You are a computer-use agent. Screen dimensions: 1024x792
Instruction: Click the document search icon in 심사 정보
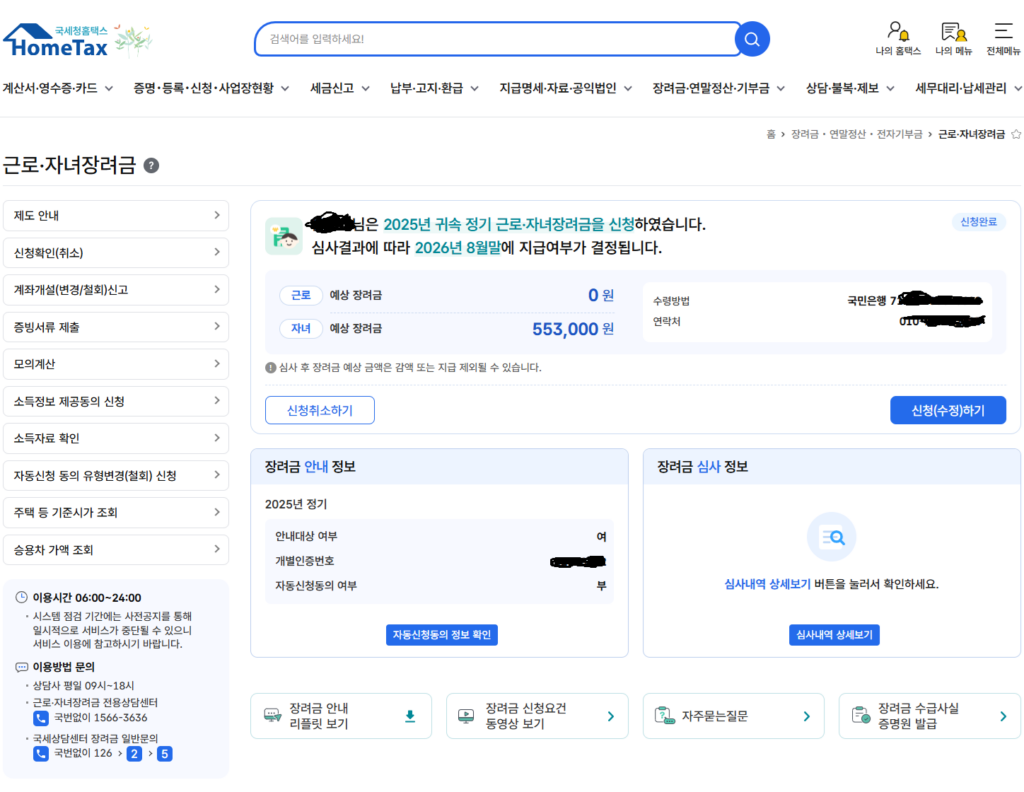(831, 537)
